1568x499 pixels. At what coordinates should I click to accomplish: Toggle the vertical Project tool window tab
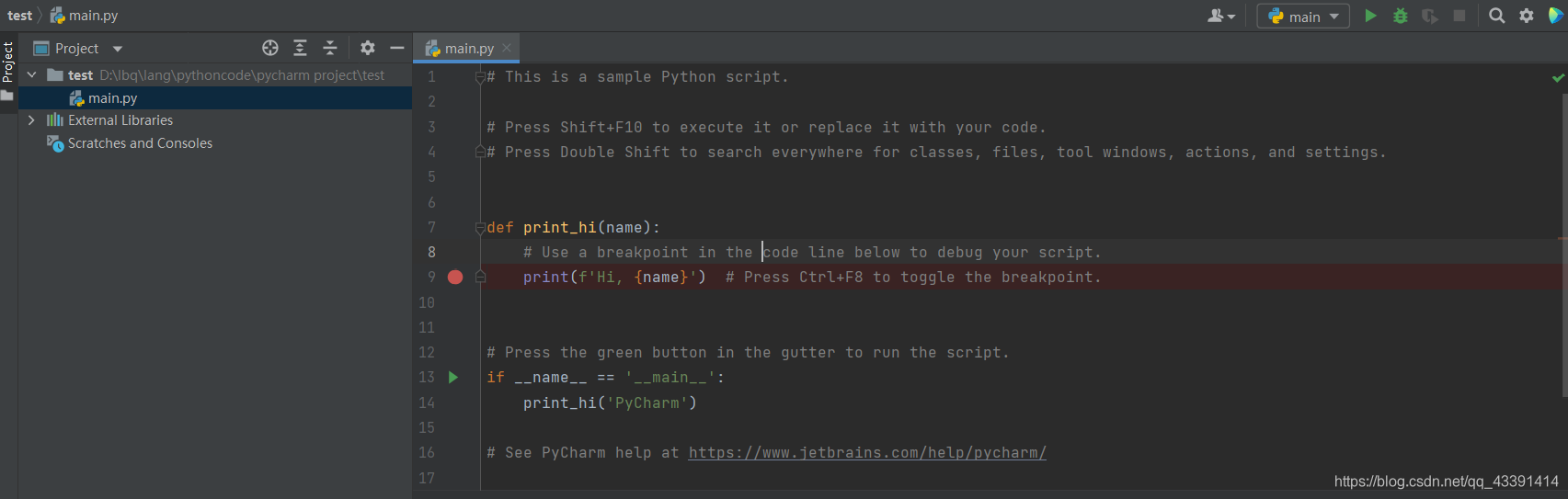point(7,62)
